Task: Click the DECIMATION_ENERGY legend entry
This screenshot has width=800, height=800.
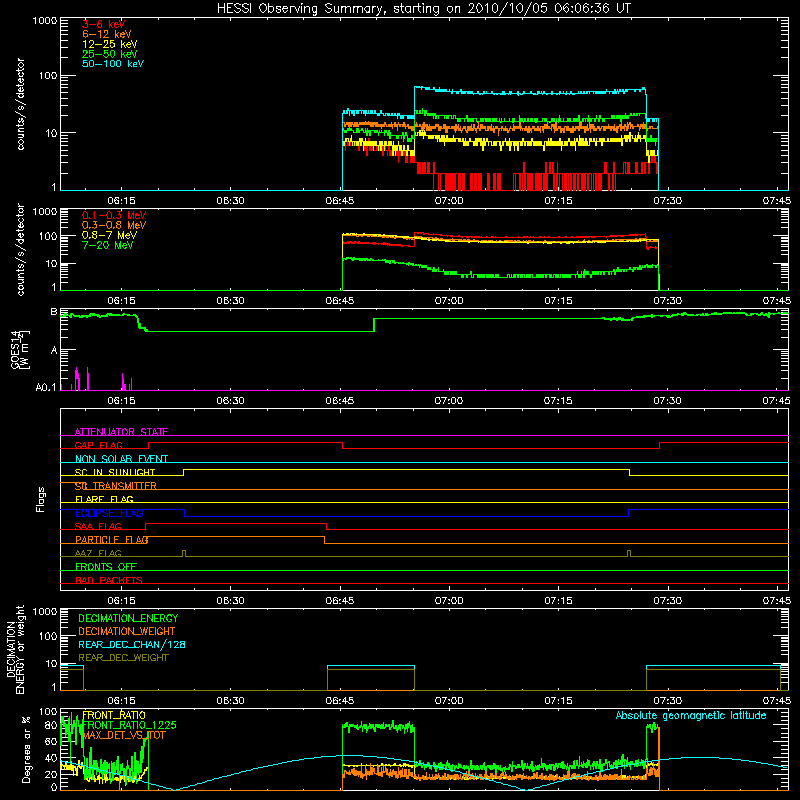Action: (x=128, y=618)
